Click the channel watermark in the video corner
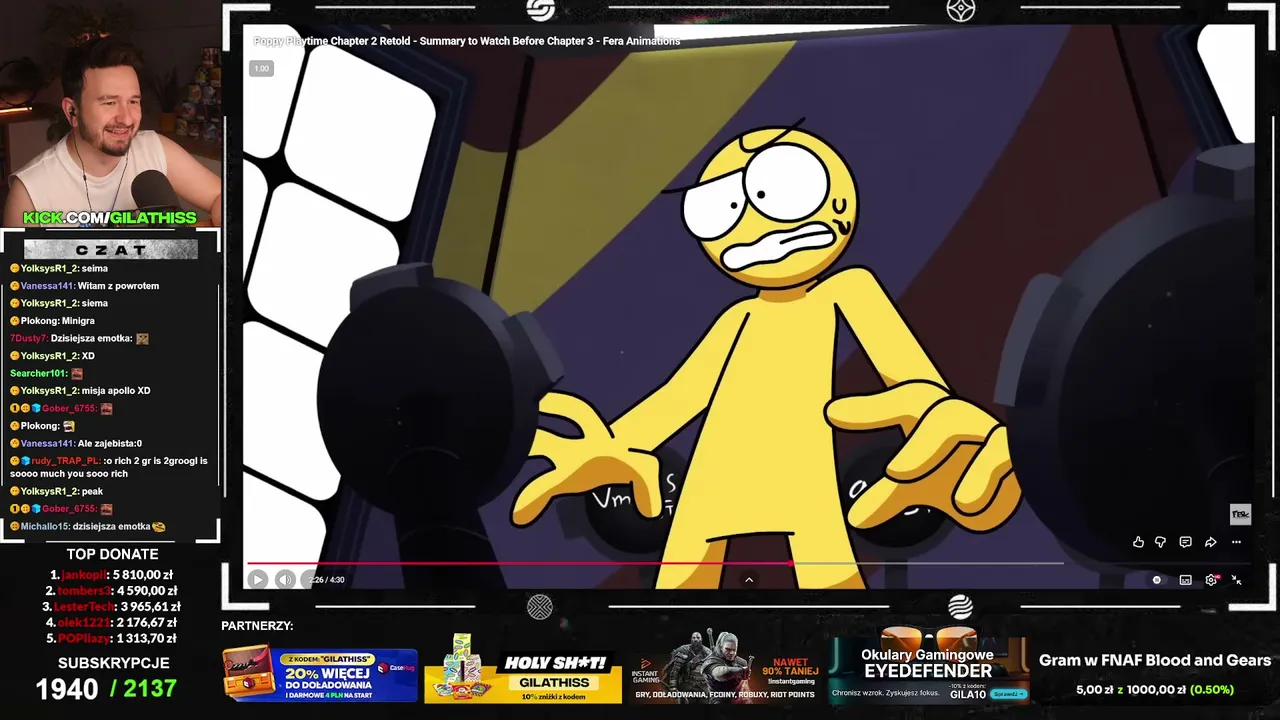1280x720 pixels. [x=1240, y=514]
